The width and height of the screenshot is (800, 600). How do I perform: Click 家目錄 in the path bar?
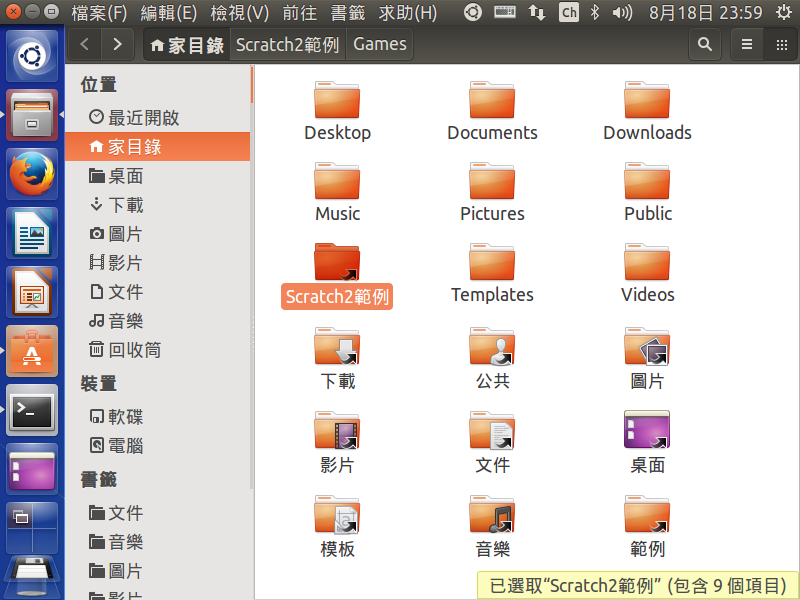(x=187, y=45)
